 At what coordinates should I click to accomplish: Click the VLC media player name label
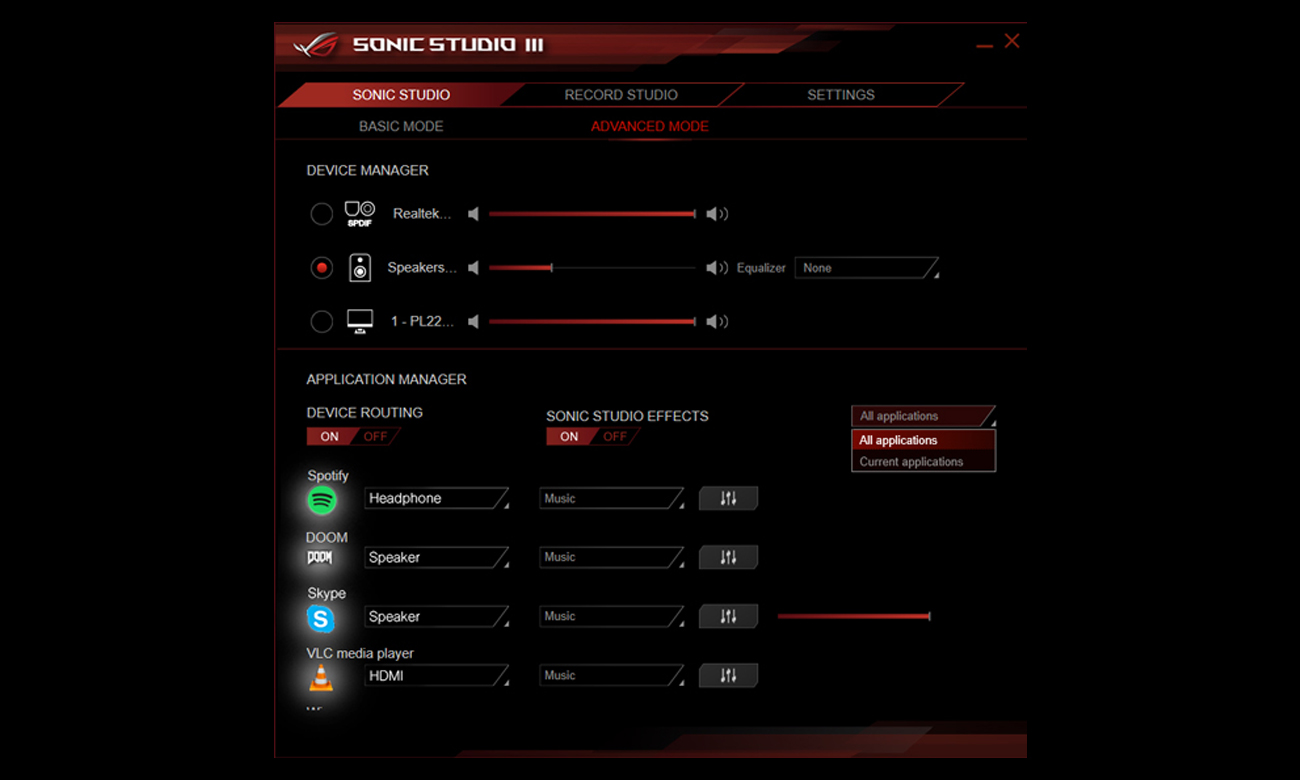coord(360,653)
